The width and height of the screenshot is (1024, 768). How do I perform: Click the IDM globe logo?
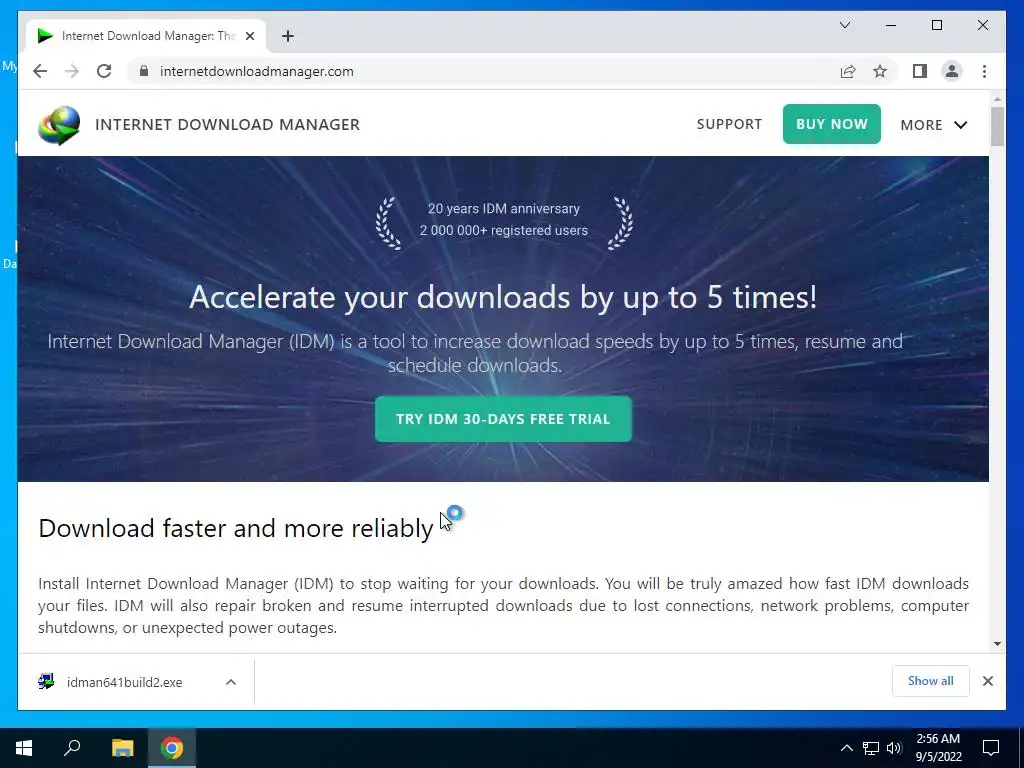tap(59, 125)
